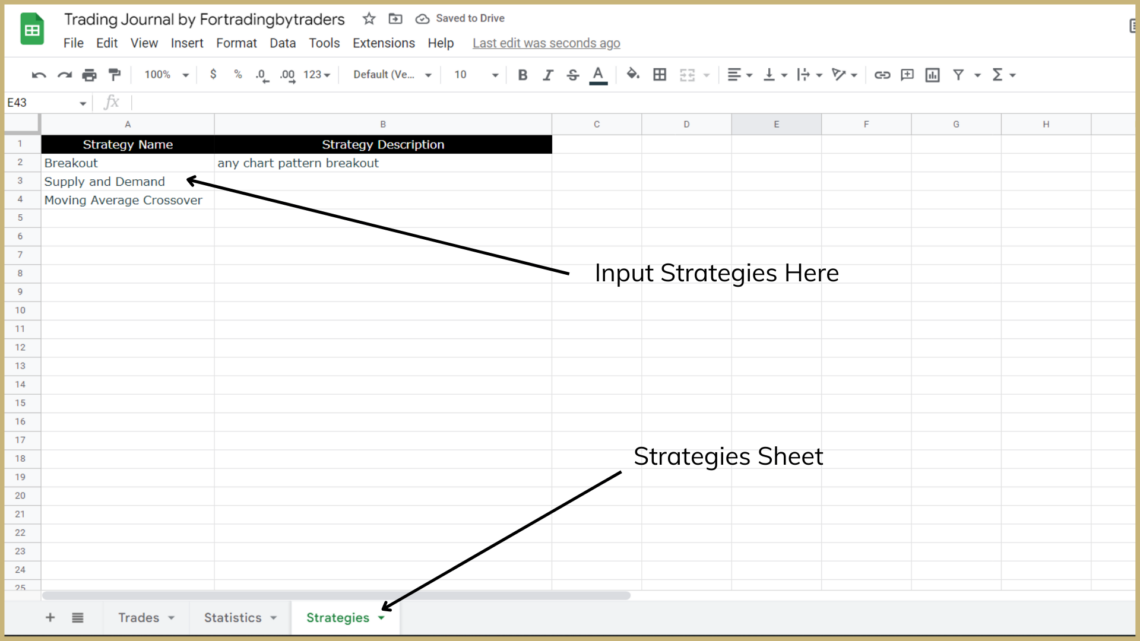Click the Decrease decimal places icon
This screenshot has width=1140, height=641.
point(261,74)
